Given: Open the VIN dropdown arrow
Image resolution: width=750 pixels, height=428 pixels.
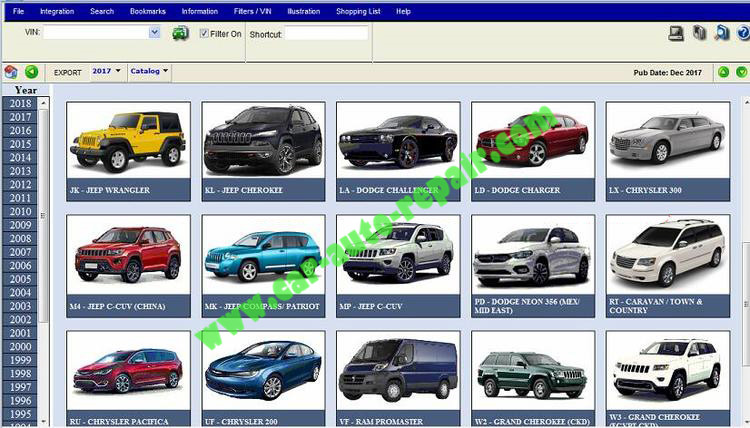Looking at the screenshot, I should tap(154, 33).
